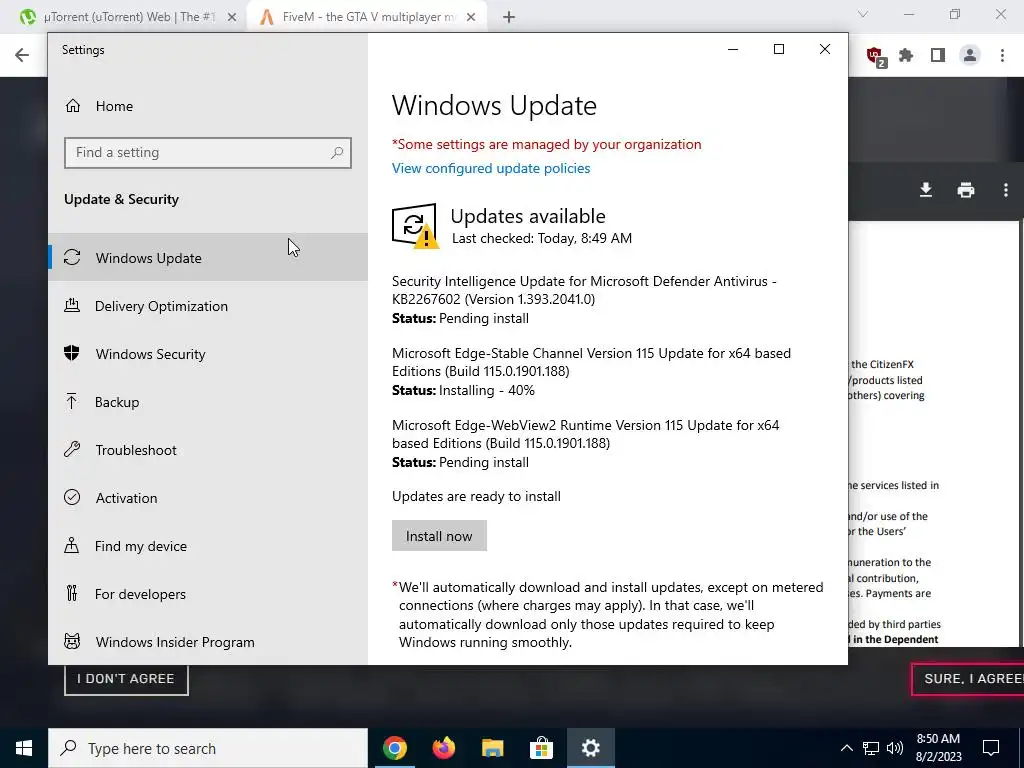The height and width of the screenshot is (768, 1024).
Task: Open the Chrome three-dot menu
Action: 1002,56
